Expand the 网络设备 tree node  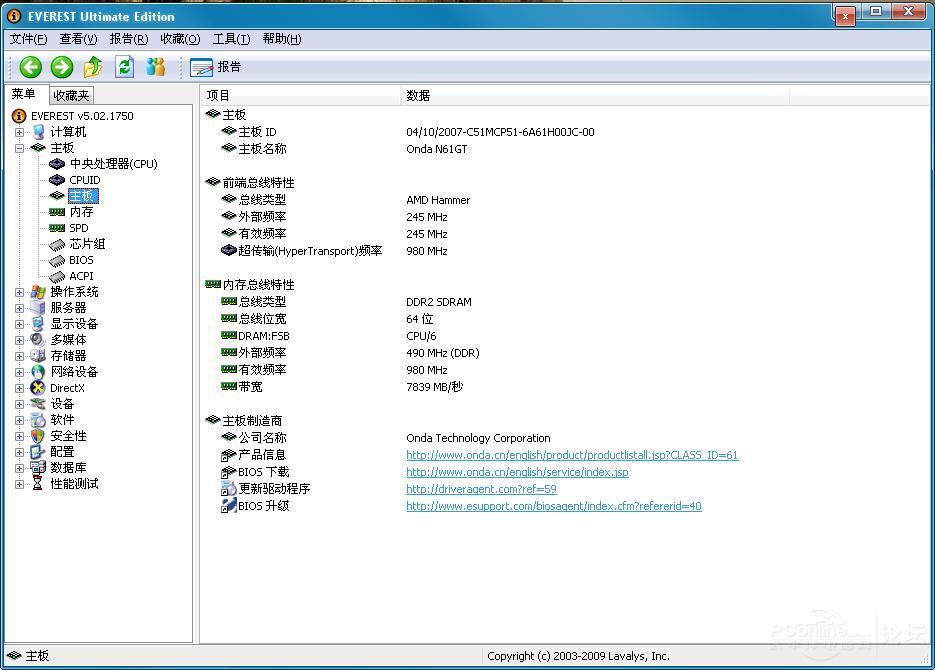[x=20, y=373]
